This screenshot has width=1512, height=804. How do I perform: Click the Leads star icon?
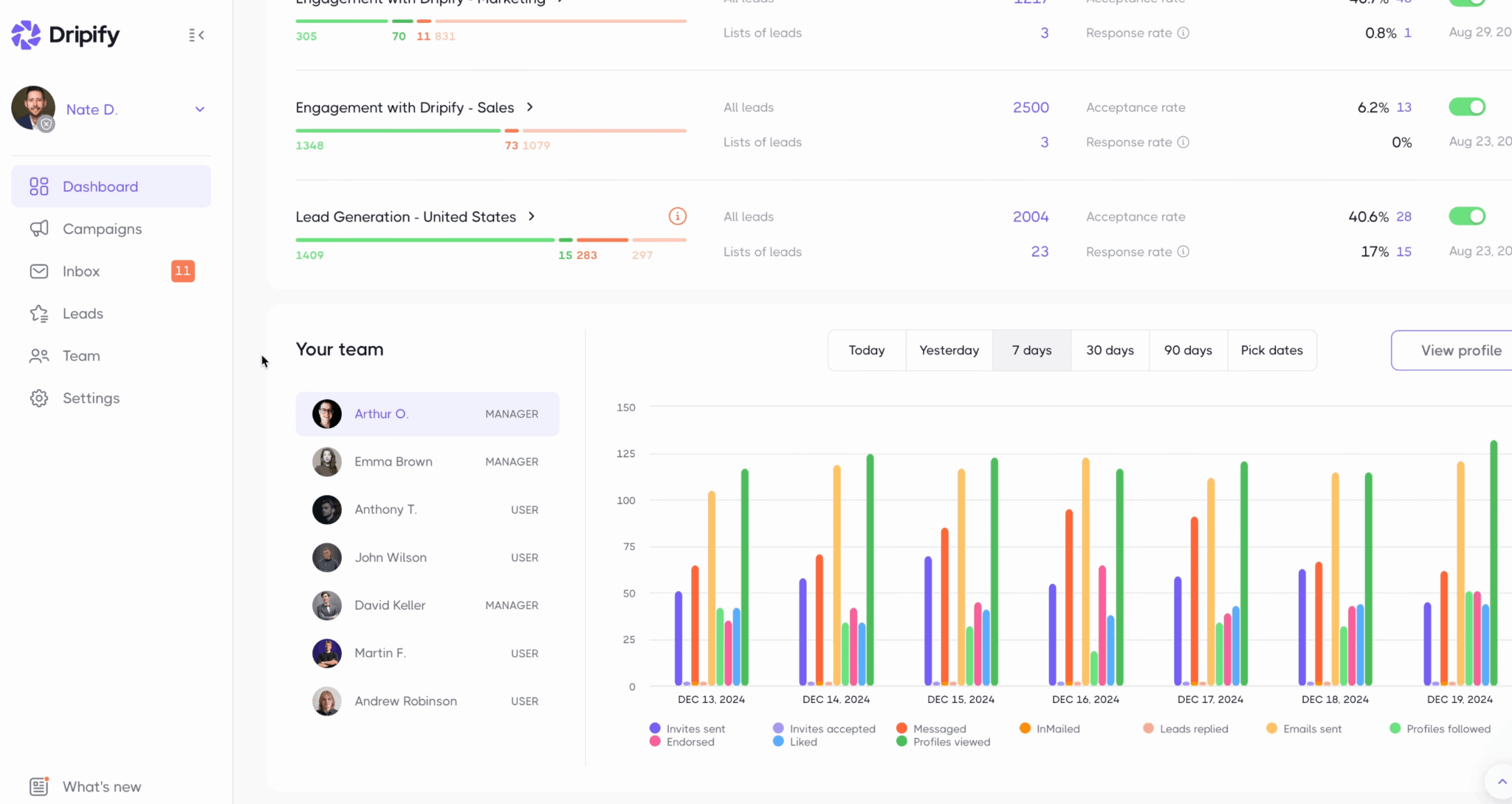[x=39, y=314]
